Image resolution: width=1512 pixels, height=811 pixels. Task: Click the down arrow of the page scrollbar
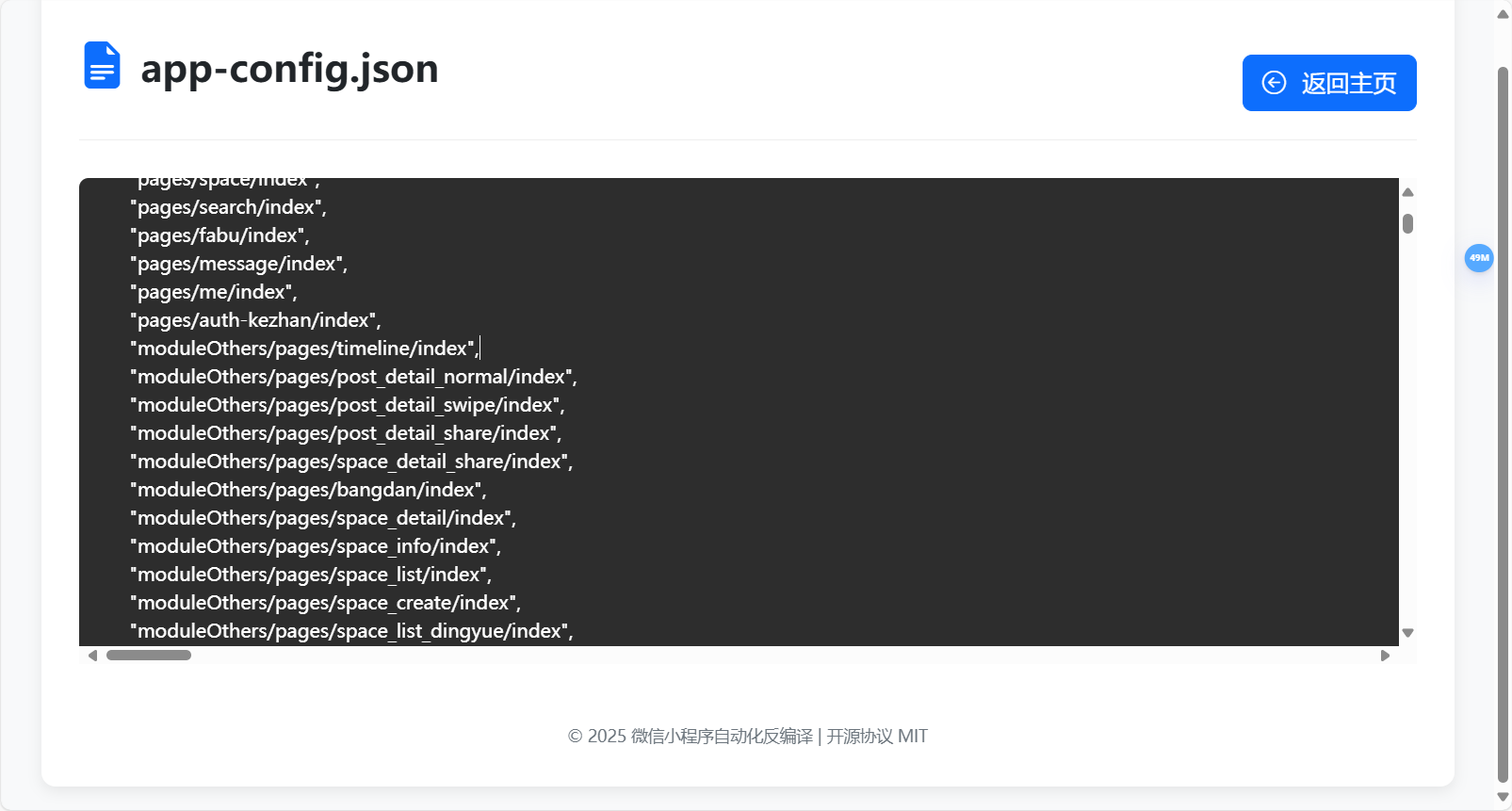click(1502, 798)
